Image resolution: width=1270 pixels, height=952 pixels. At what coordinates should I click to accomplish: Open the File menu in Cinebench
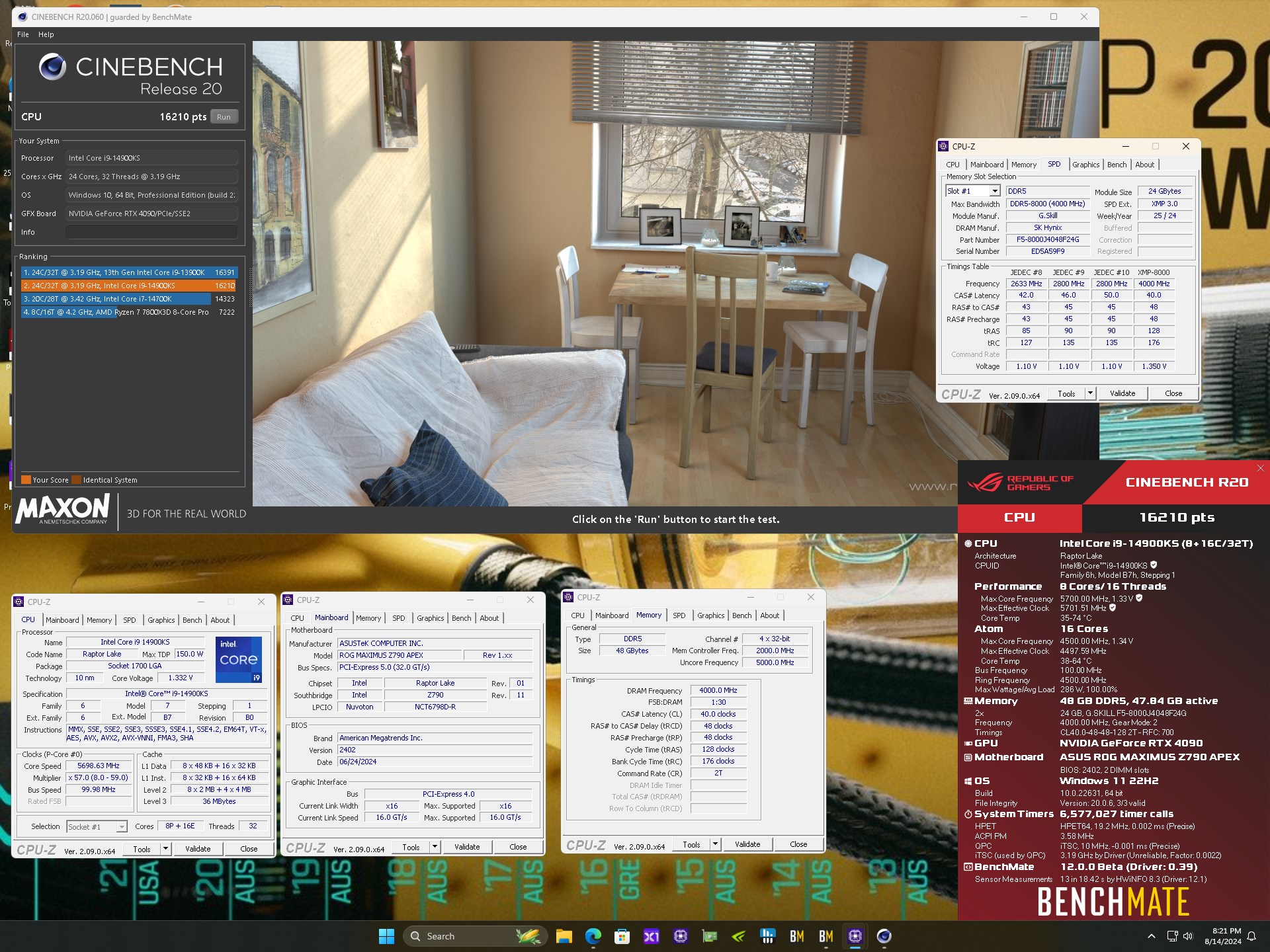(23, 34)
